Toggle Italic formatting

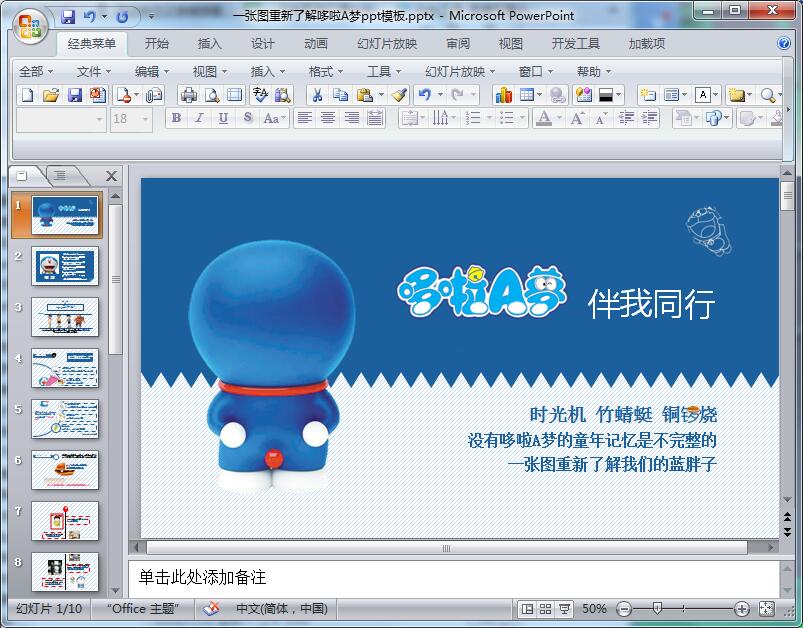pyautogui.click(x=199, y=118)
